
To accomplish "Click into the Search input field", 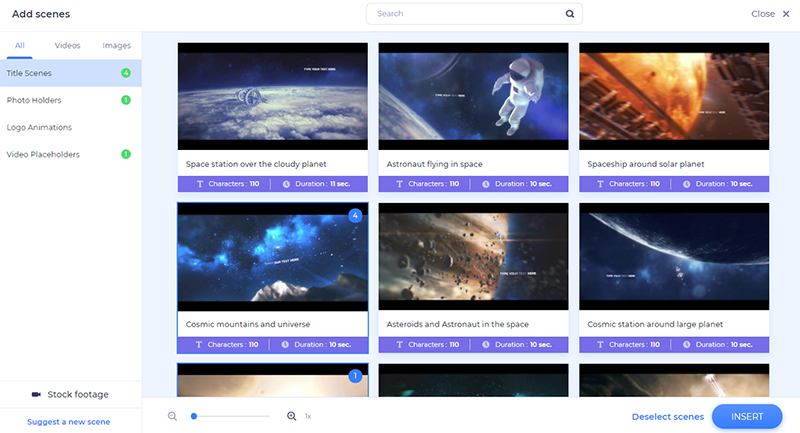I will pyautogui.click(x=465, y=14).
